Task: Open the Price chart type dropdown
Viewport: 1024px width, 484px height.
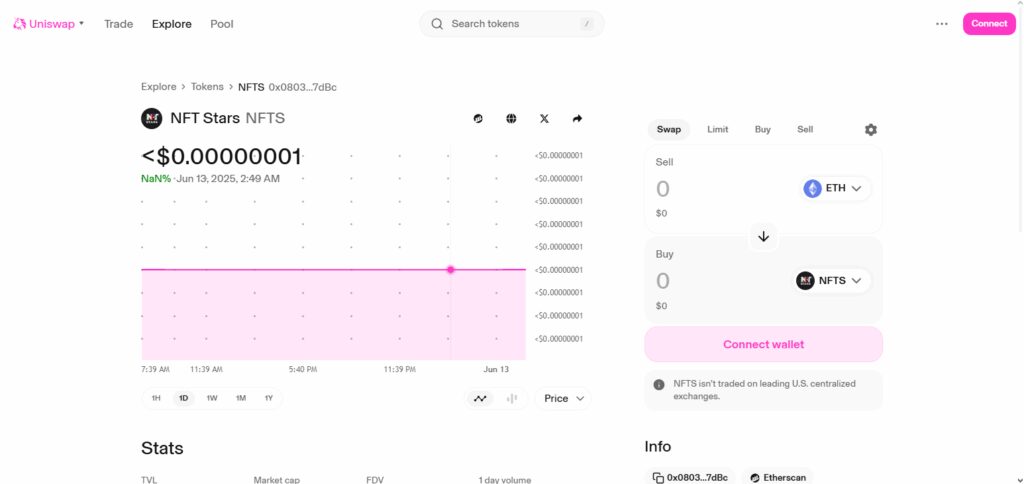Action: pos(562,398)
